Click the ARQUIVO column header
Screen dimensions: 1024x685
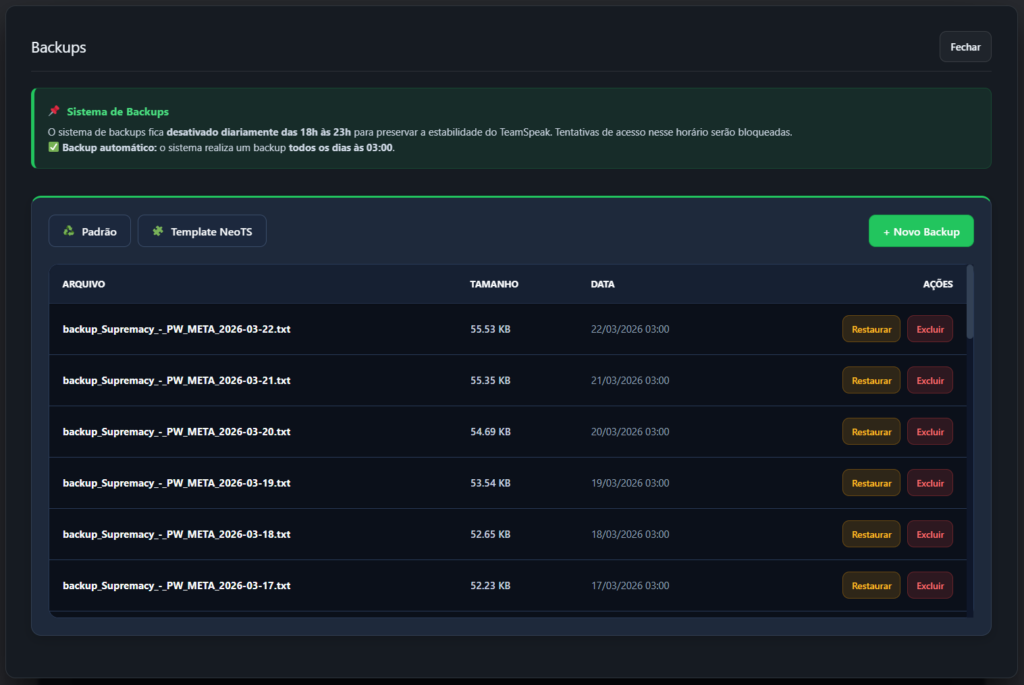tap(82, 284)
